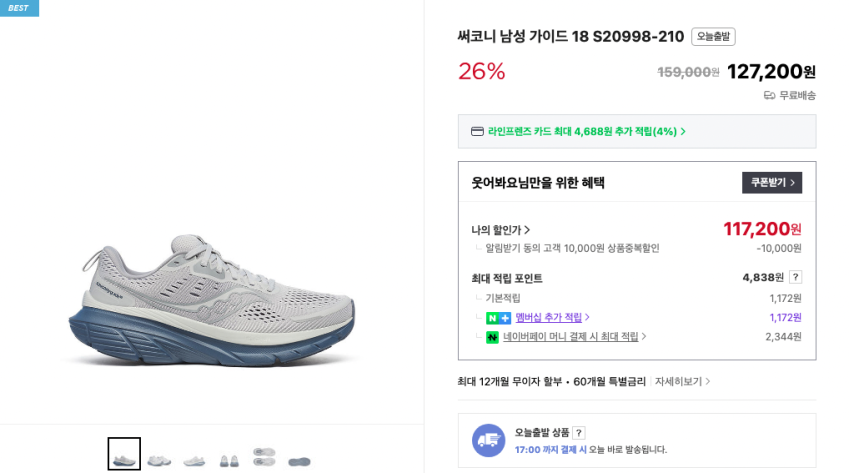Select the third shoe thumbnail
This screenshot has width=849, height=473.
point(194,460)
